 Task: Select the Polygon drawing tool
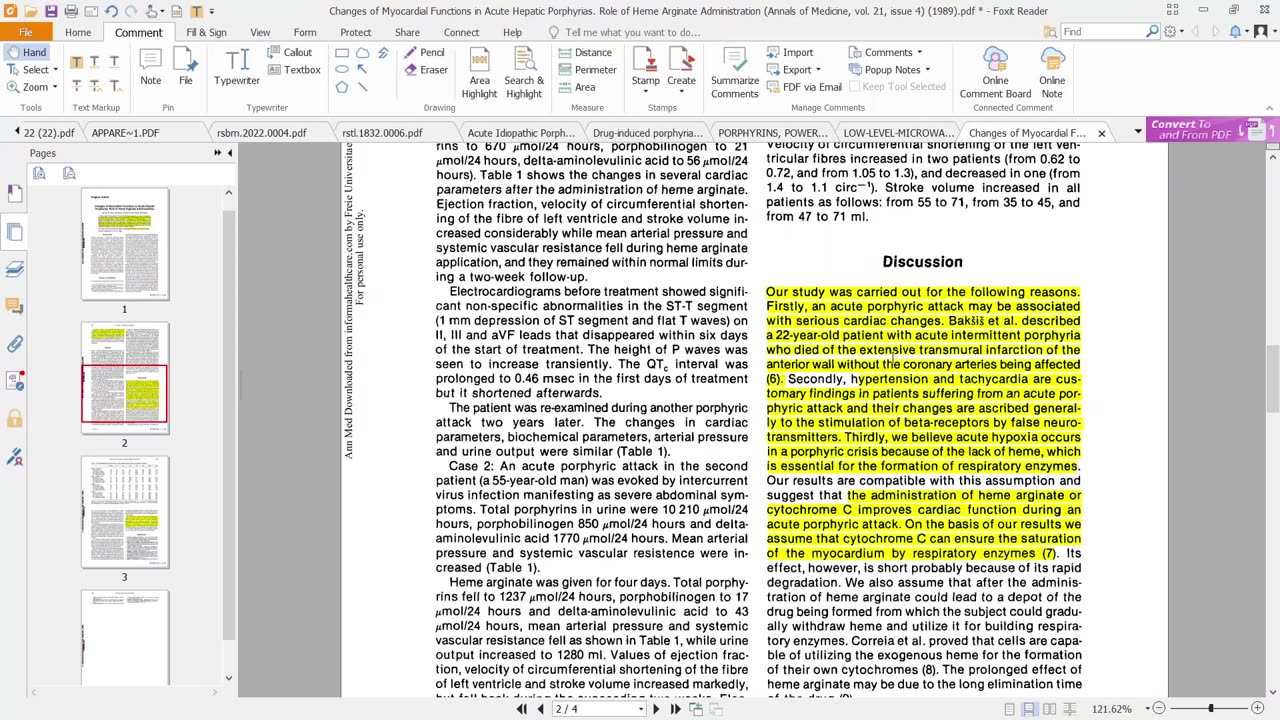pos(342,87)
